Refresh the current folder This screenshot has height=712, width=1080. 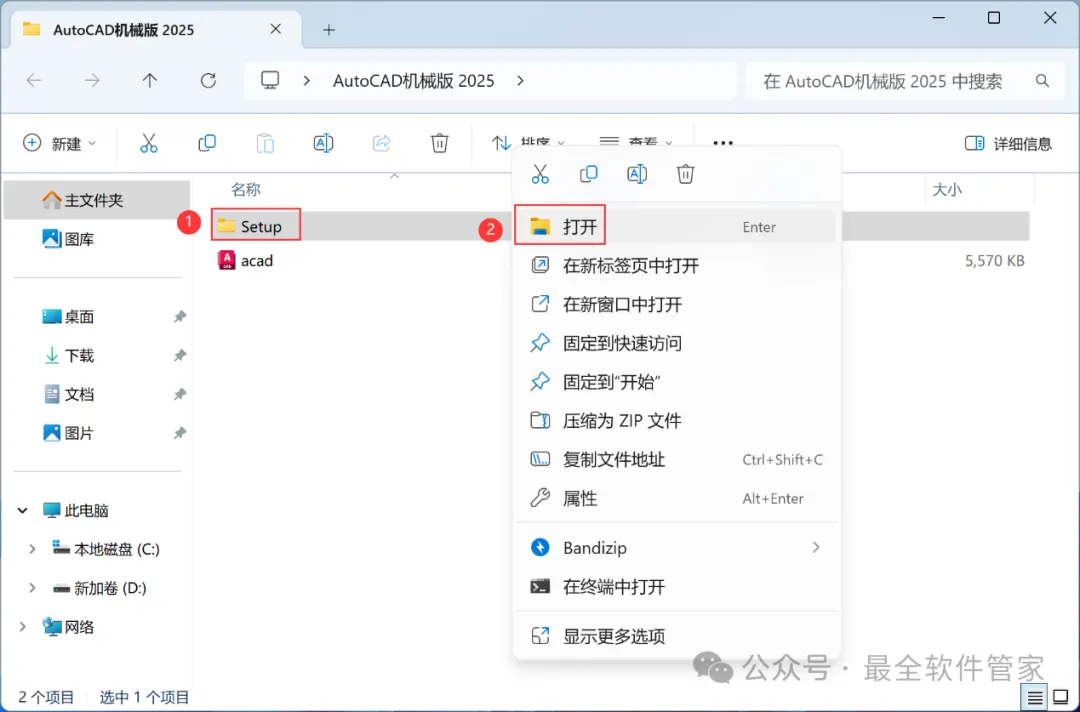[208, 81]
